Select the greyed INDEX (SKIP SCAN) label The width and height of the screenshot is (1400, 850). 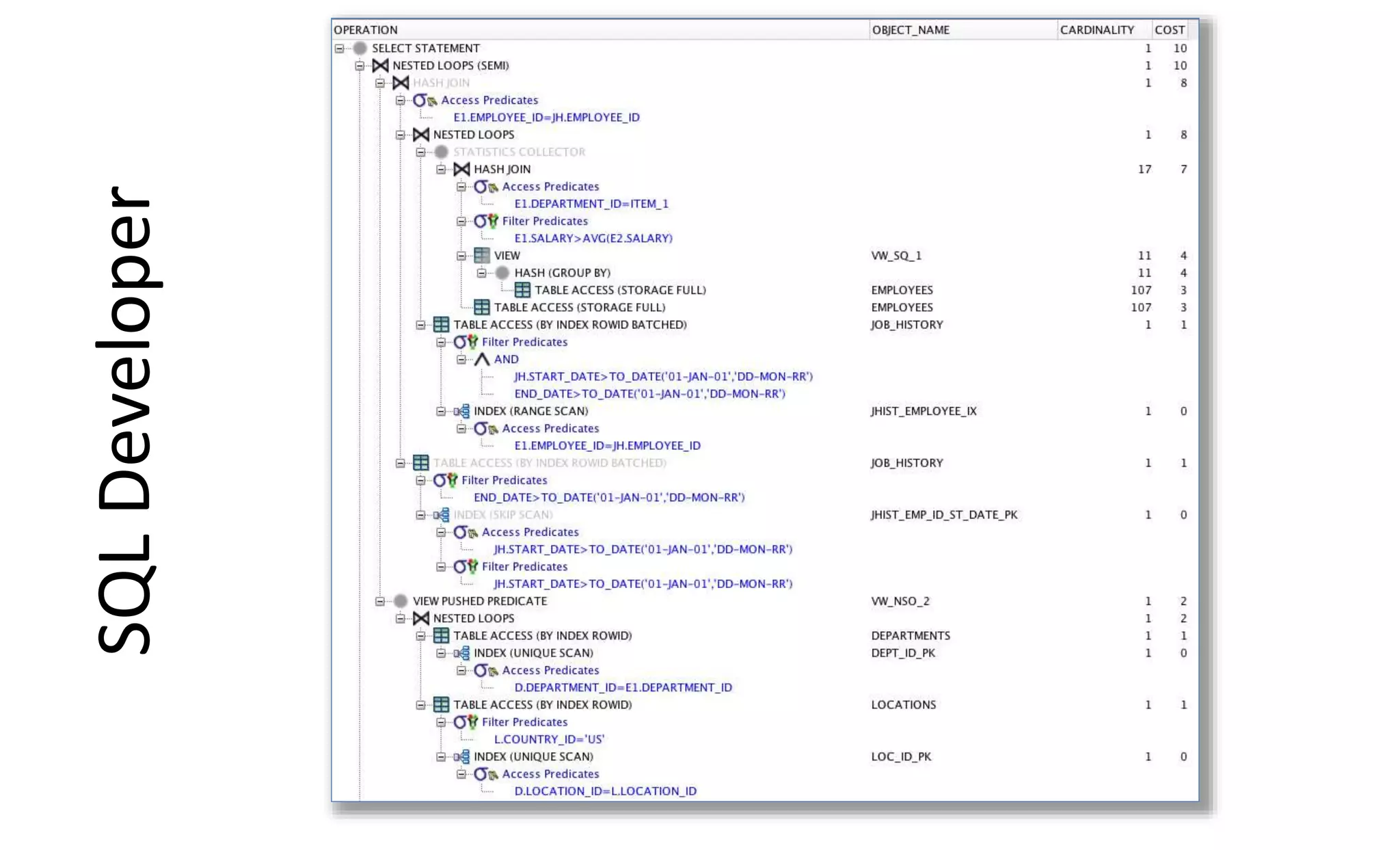[503, 515]
